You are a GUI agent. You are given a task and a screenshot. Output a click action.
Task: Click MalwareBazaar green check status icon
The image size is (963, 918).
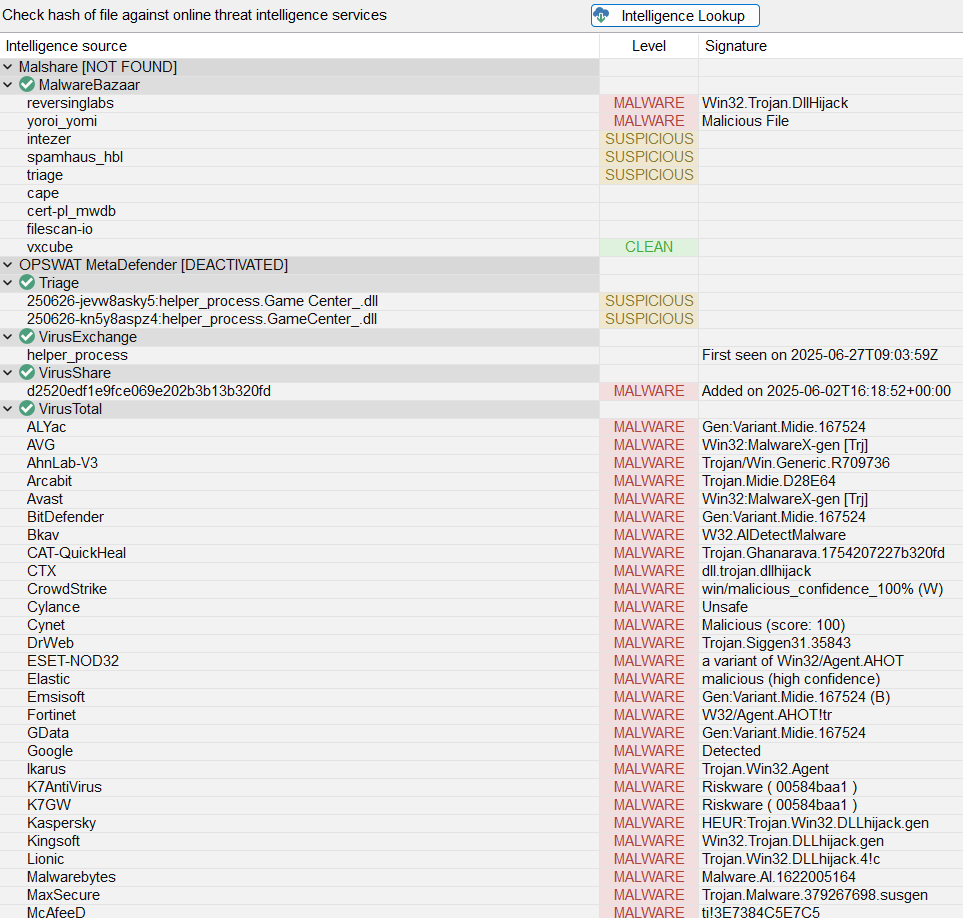tap(27, 85)
